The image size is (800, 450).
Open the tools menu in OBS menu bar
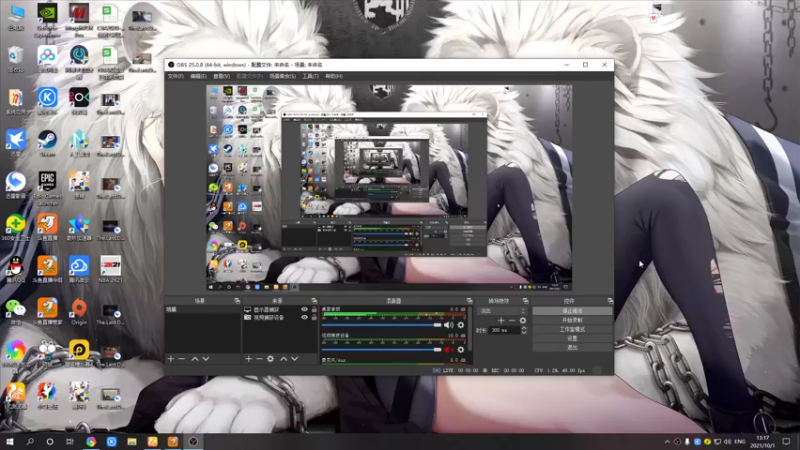[x=310, y=76]
